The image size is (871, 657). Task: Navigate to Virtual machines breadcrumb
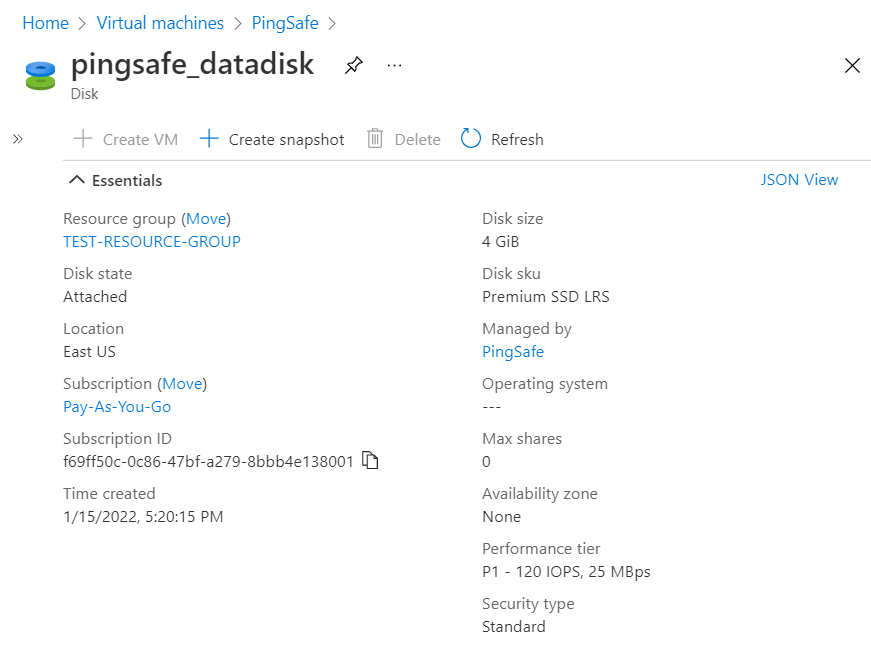tap(160, 23)
